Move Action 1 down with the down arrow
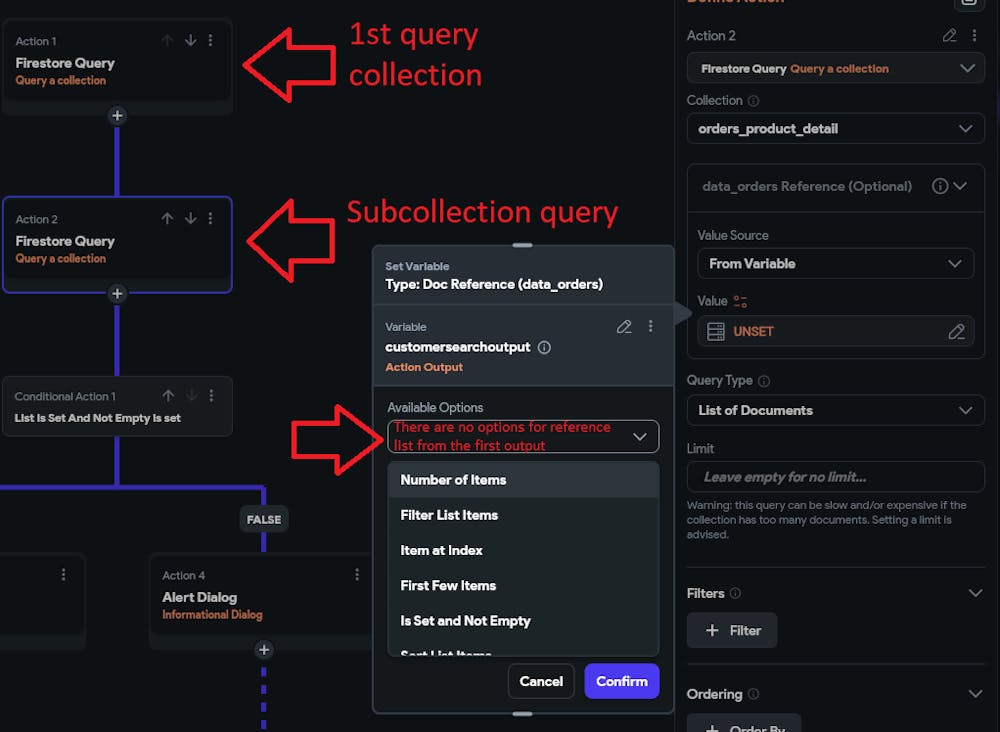The image size is (1000, 732). (190, 41)
